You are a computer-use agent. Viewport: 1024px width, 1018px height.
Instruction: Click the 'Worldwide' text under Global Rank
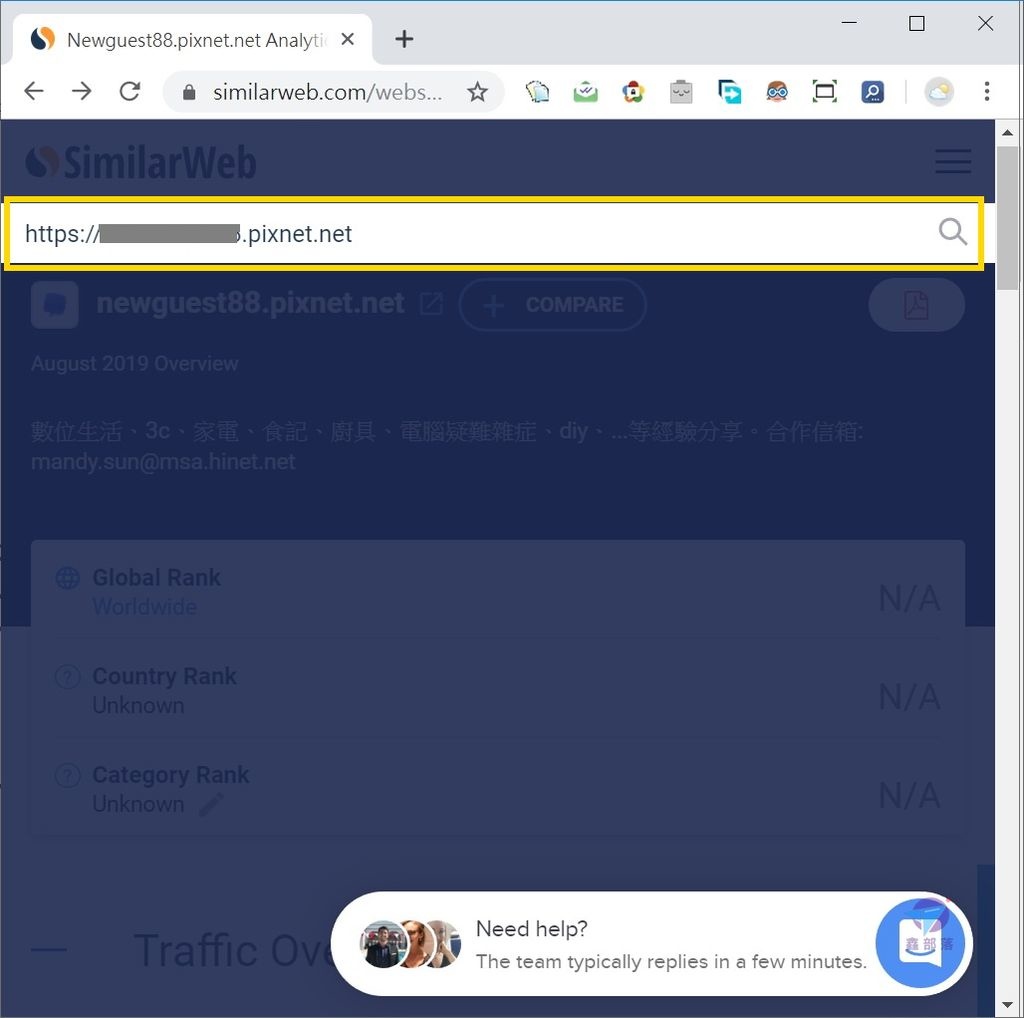click(x=144, y=607)
